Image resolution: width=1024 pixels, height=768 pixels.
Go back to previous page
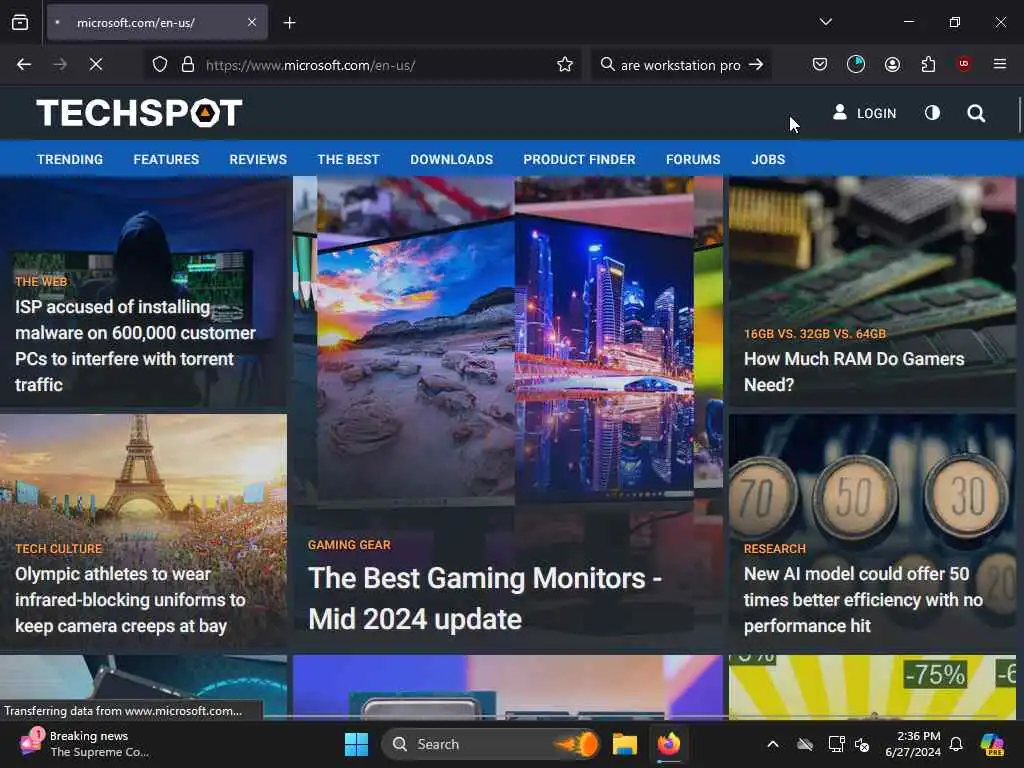pos(24,65)
